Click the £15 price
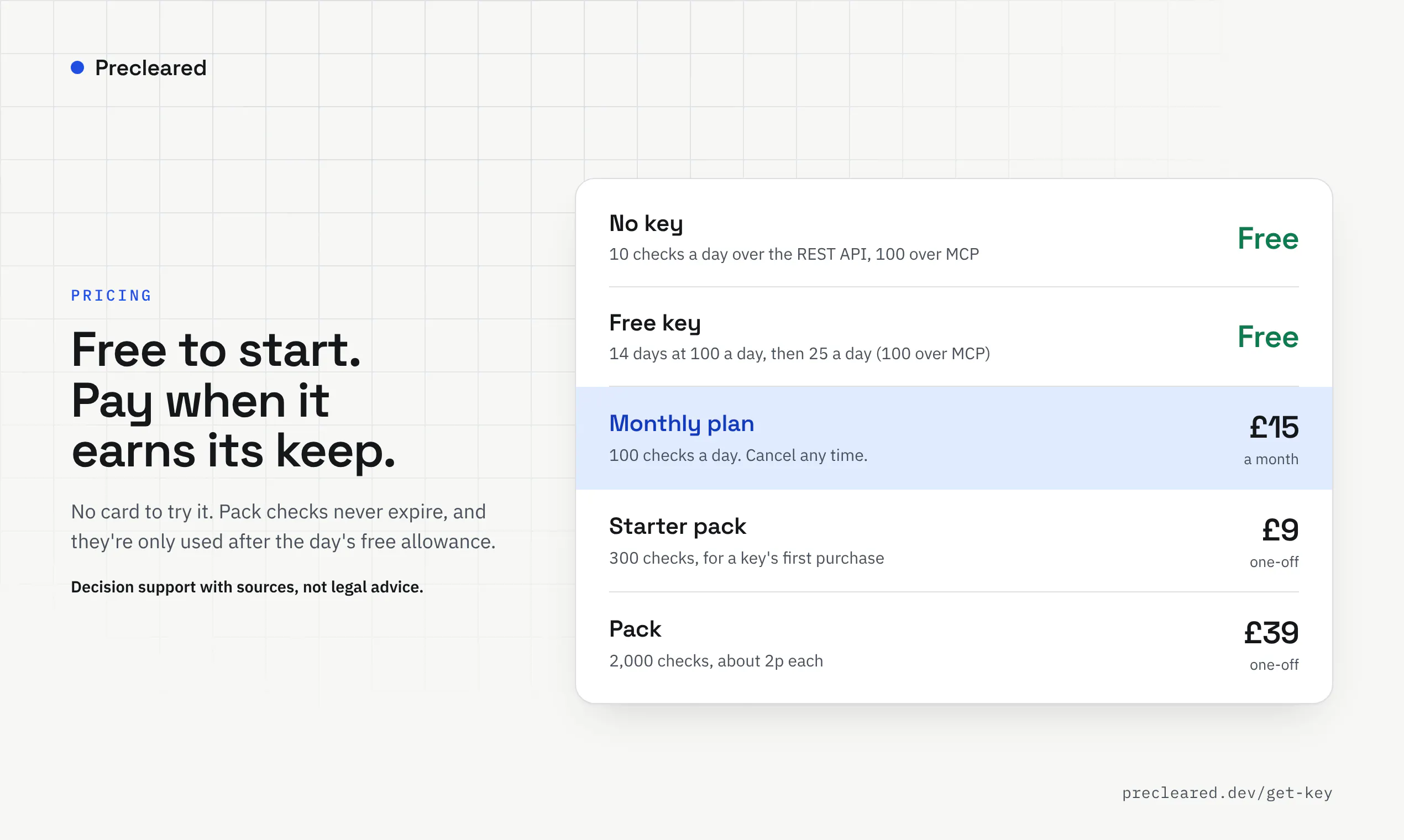The height and width of the screenshot is (840, 1404). (1274, 427)
